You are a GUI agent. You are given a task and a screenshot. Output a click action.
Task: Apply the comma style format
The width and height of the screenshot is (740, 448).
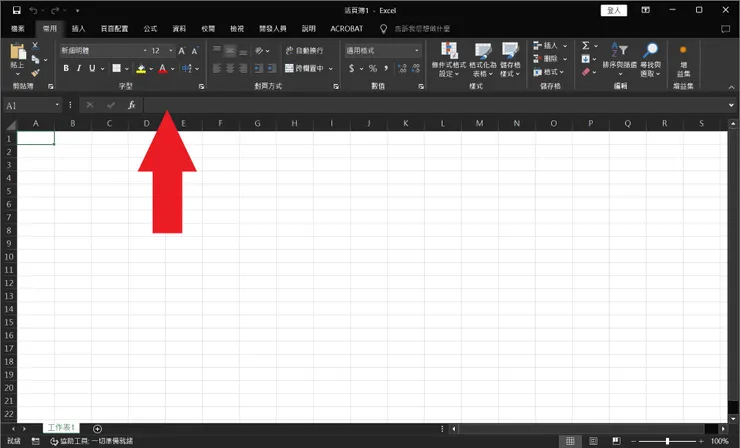coord(386,68)
